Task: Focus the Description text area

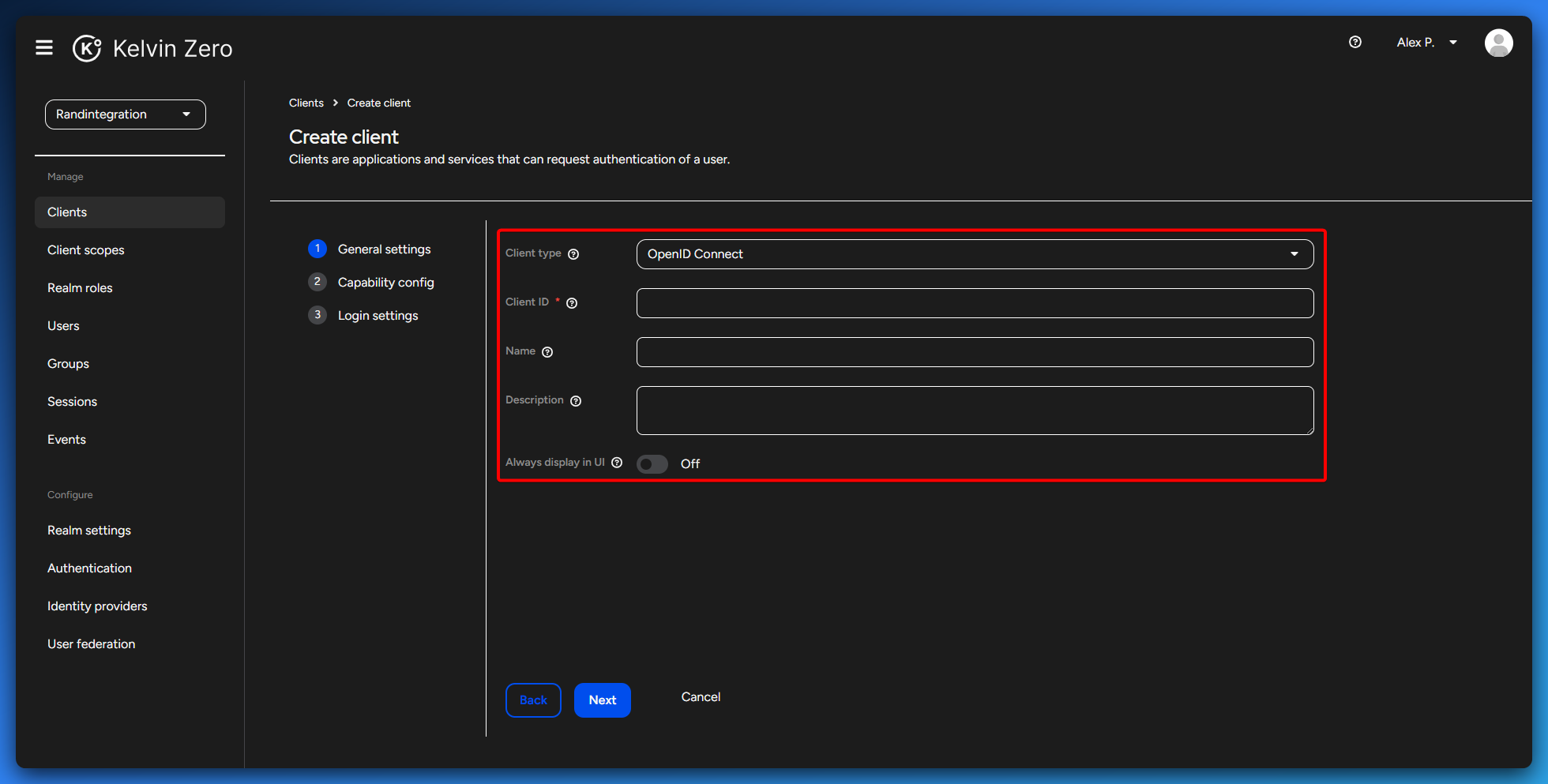Action: 975,411
